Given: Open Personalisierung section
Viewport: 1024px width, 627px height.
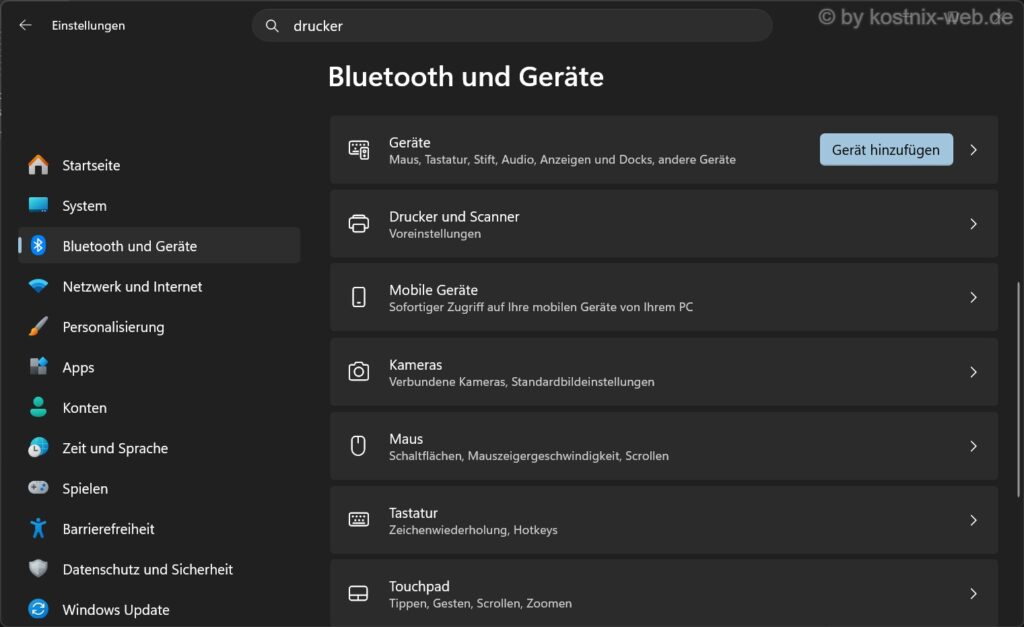Looking at the screenshot, I should click(159, 327).
